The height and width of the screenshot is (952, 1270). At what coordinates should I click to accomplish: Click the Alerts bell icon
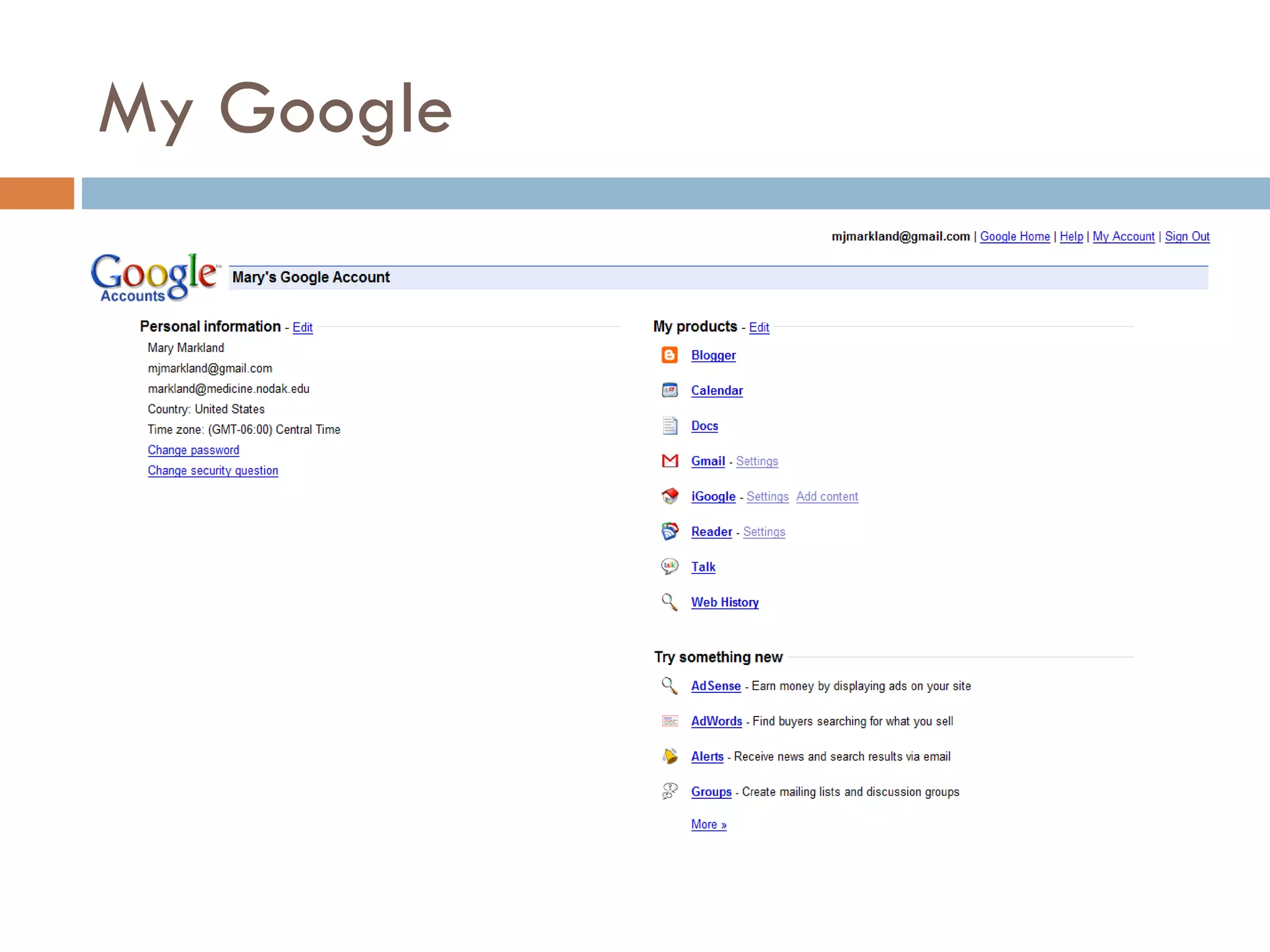(x=670, y=756)
